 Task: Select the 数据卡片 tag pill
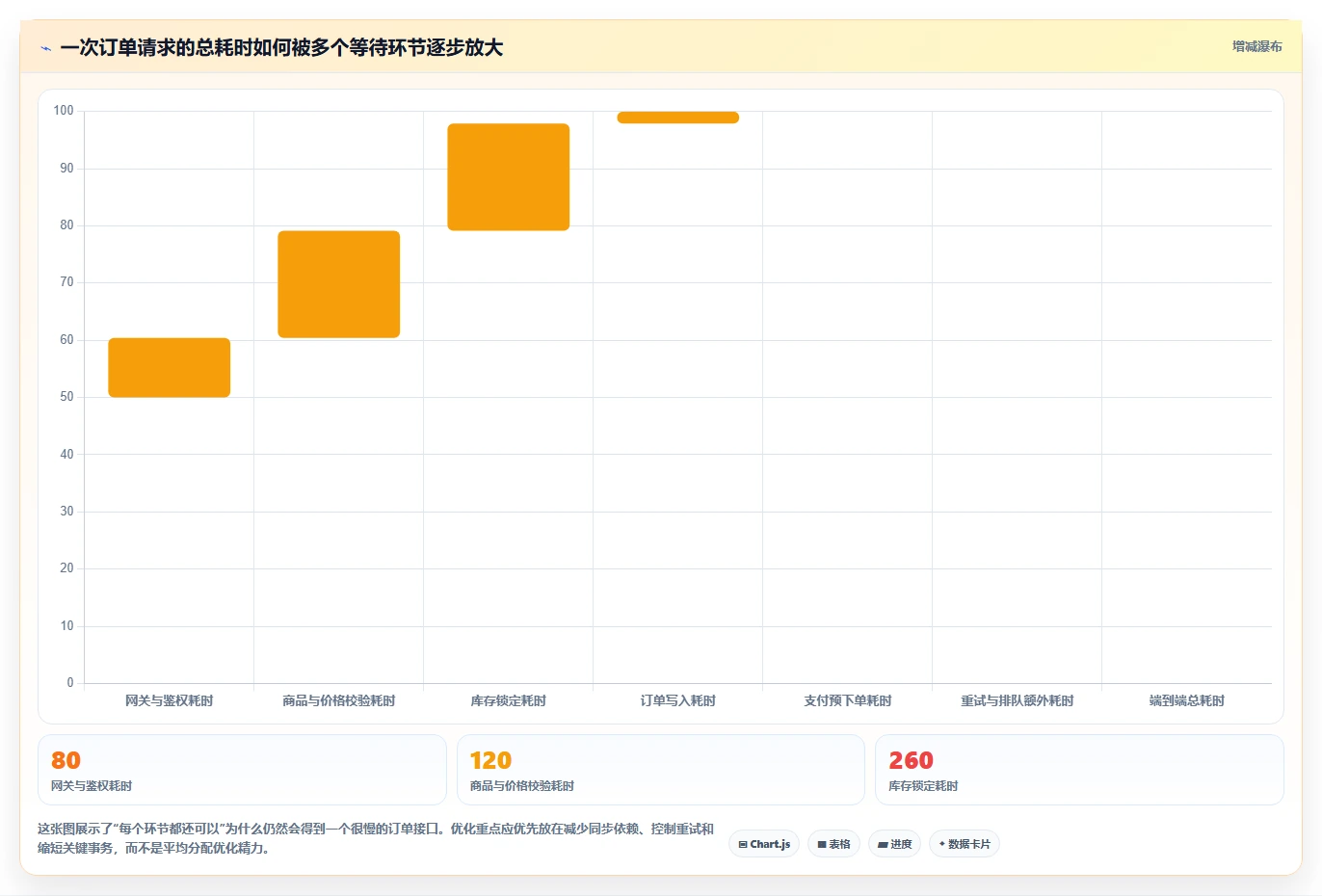(x=965, y=844)
